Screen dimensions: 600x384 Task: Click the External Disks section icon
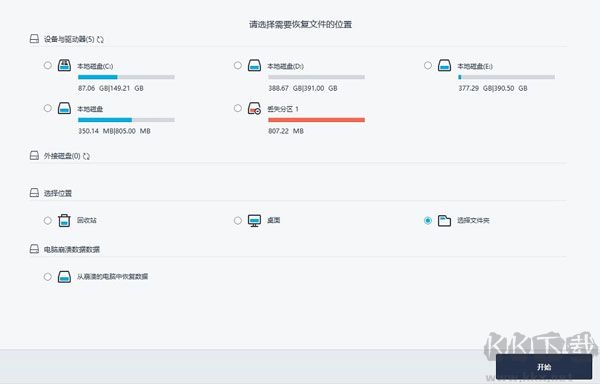pyautogui.click(x=34, y=155)
